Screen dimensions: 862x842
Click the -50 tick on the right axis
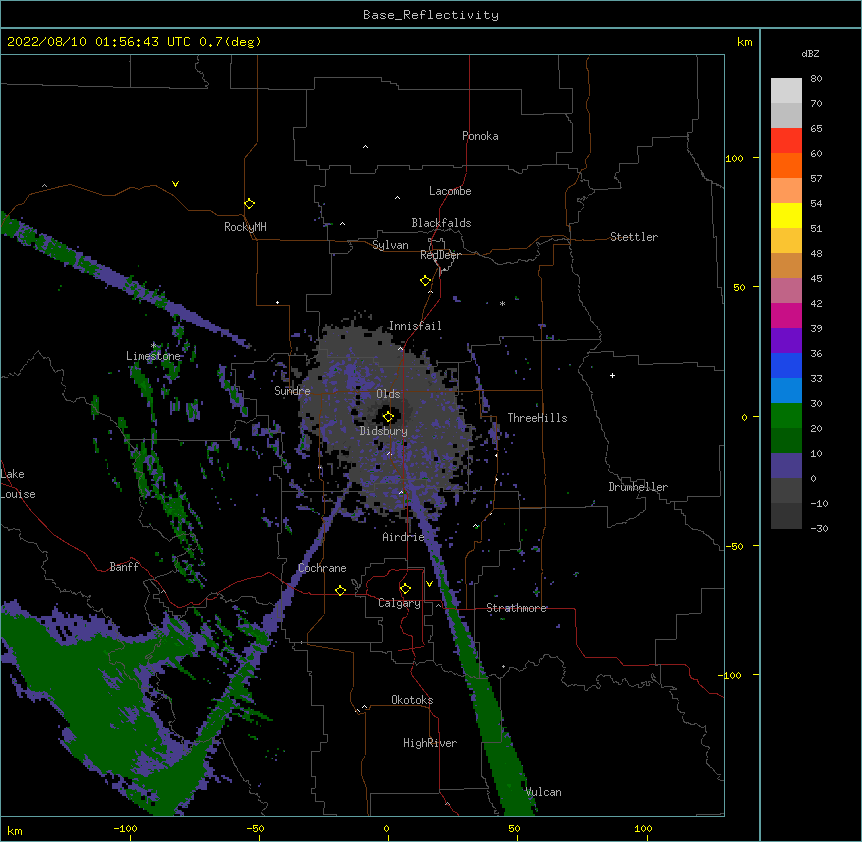[734, 546]
